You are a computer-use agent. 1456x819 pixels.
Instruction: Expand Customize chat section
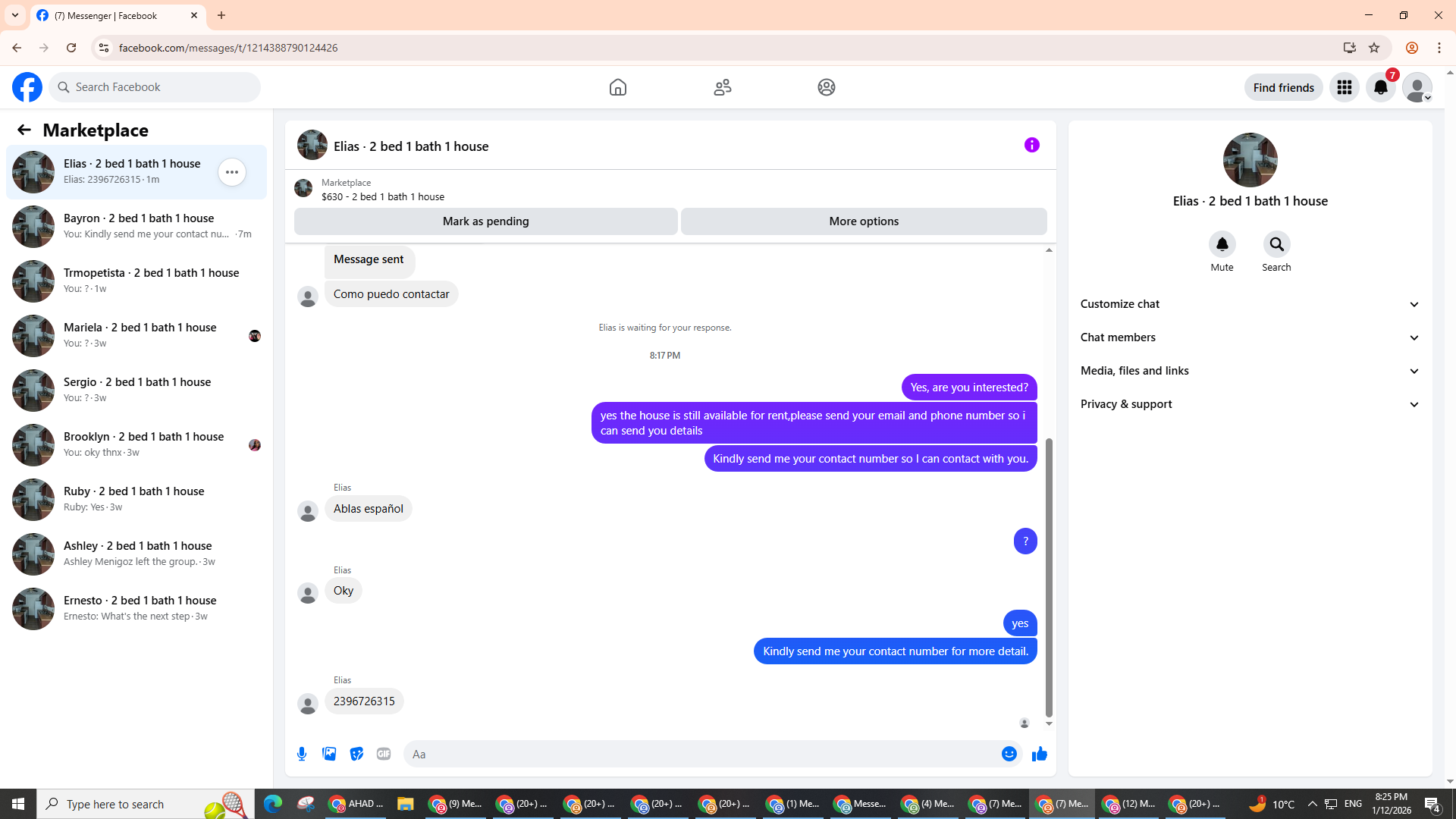1249,304
